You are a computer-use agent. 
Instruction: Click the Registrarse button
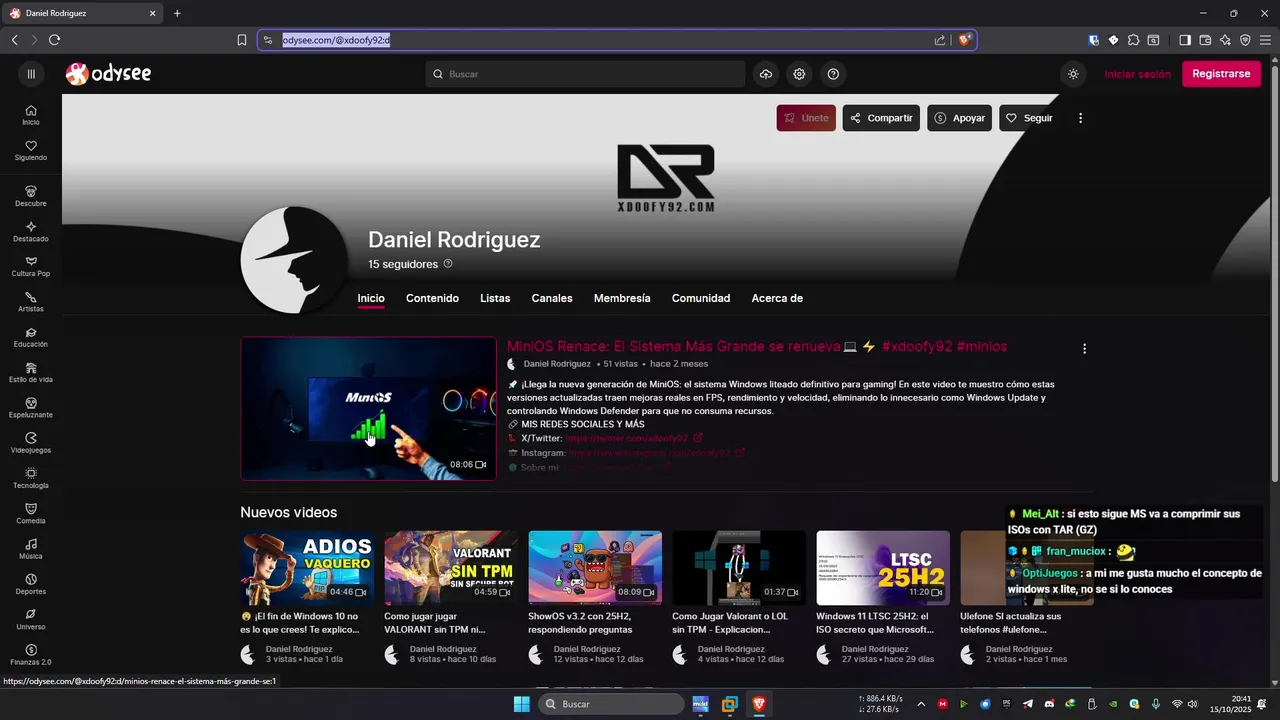[1221, 74]
